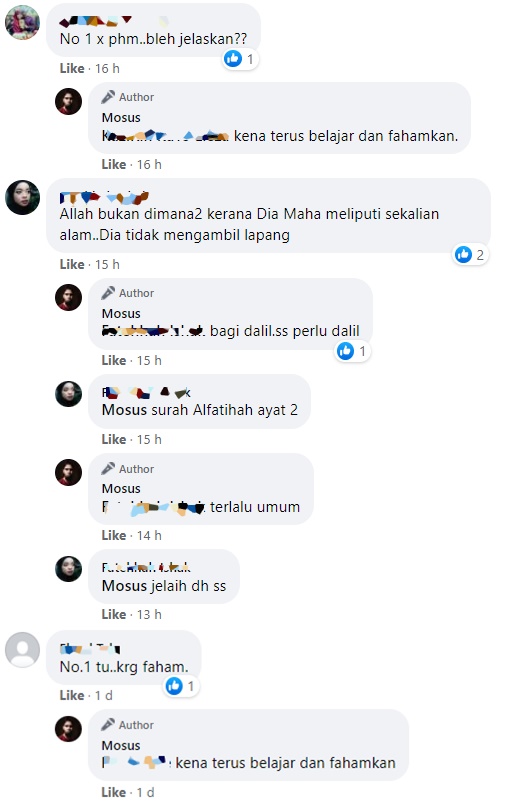Open avatar of "Allah bukan dimana2" commenter
526x801 pixels.
(22, 197)
